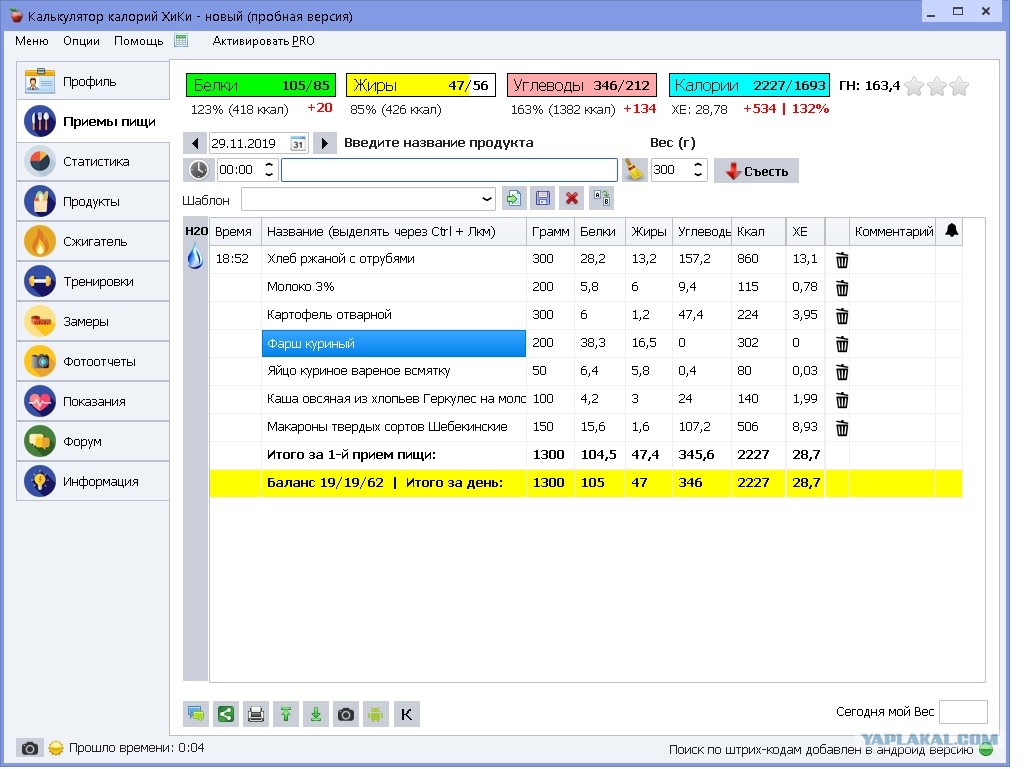1024x769 pixels.
Task: Open the Информация section
Action: [93, 482]
